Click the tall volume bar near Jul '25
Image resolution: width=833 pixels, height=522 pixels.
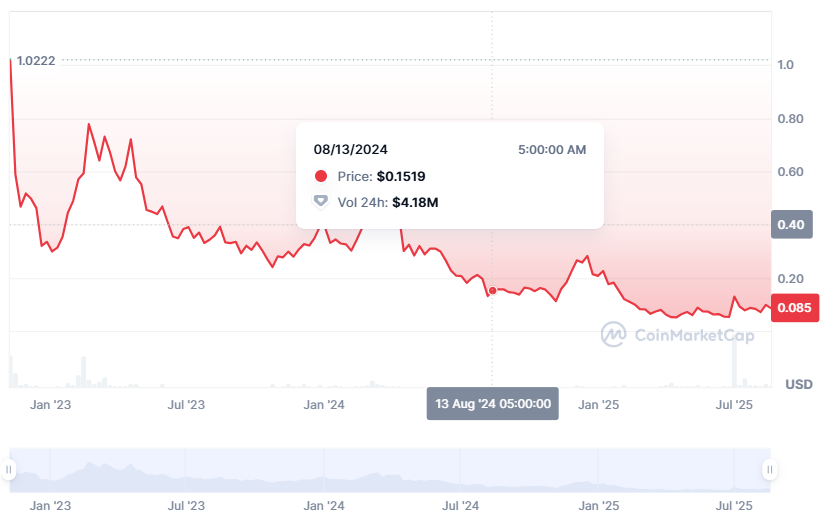pyautogui.click(x=735, y=363)
